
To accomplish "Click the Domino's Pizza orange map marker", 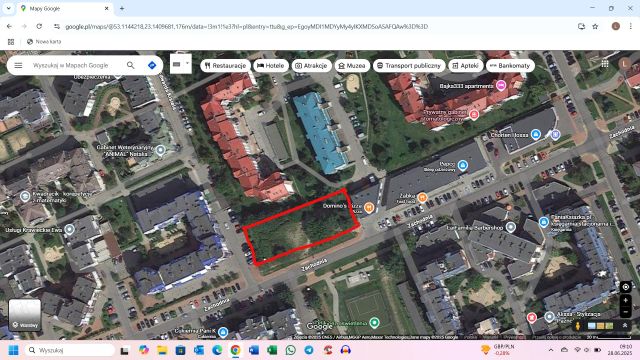I will (369, 208).
